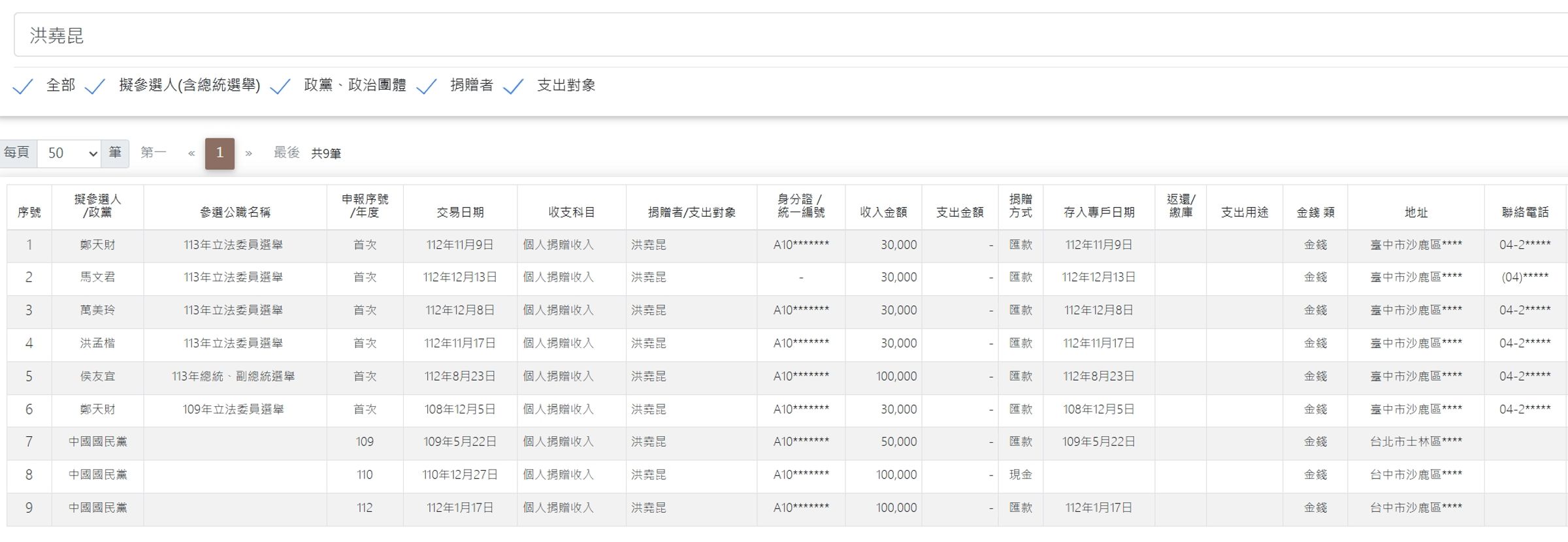Click the search field containing 洪堯昆

(x=791, y=35)
